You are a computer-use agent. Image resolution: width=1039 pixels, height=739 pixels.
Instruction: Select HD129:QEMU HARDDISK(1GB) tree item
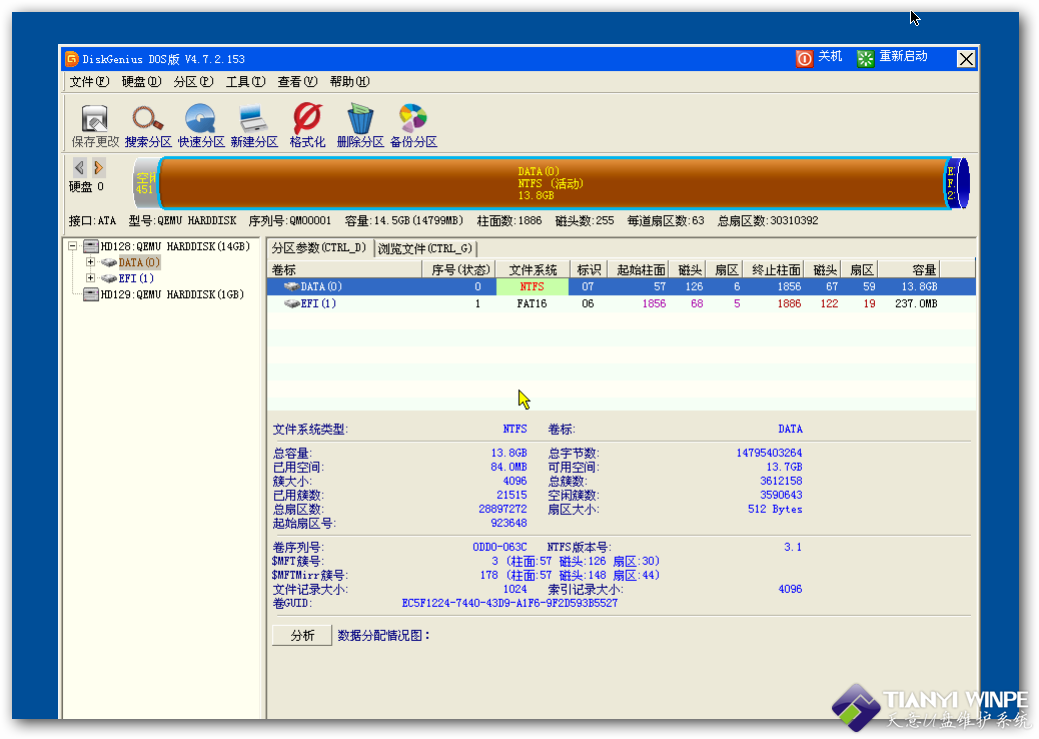pyautogui.click(x=172, y=294)
